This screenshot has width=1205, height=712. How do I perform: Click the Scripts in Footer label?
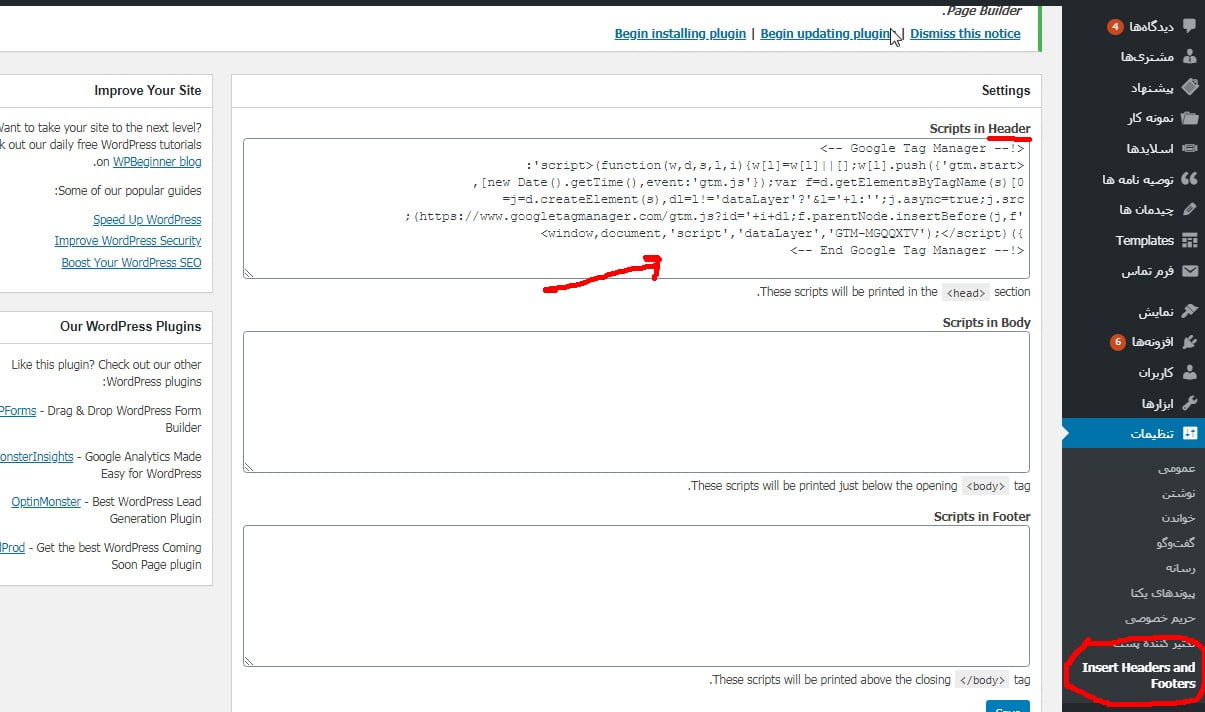(x=982, y=517)
